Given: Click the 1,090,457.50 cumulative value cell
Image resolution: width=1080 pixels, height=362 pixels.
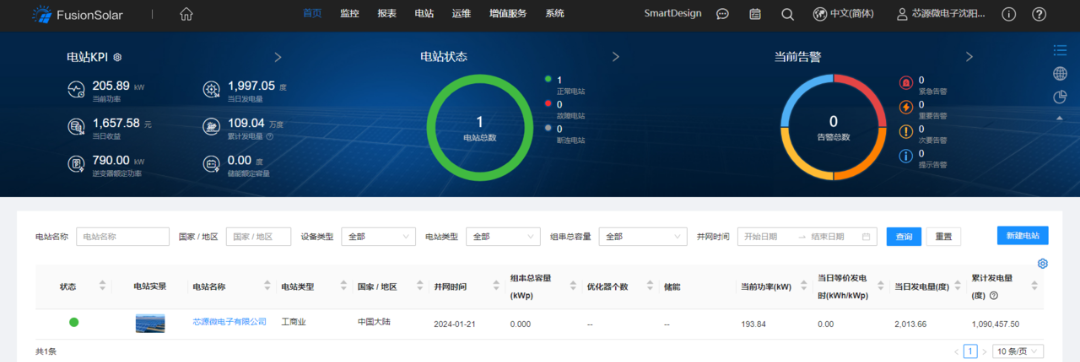Looking at the screenshot, I should 995,323.
